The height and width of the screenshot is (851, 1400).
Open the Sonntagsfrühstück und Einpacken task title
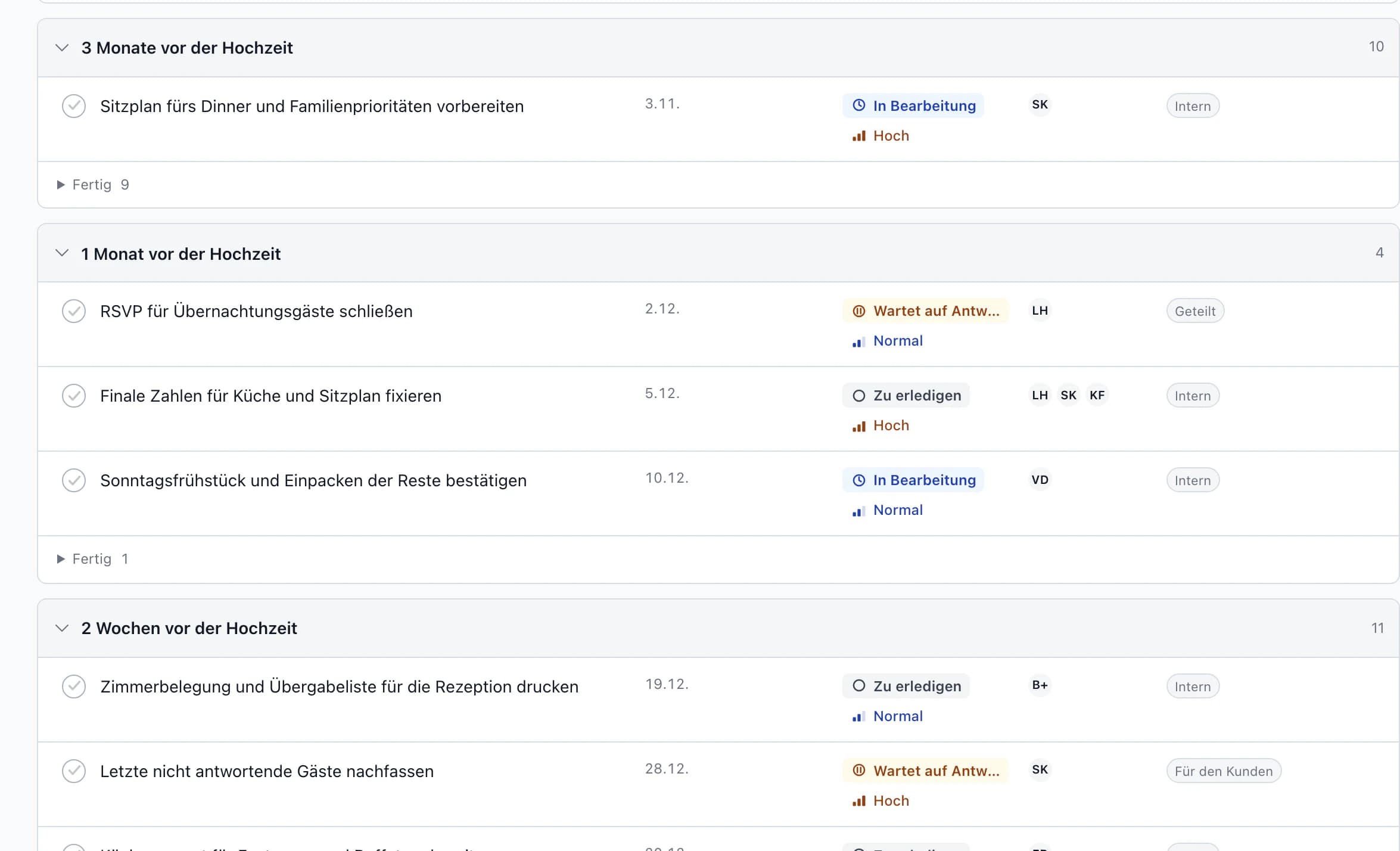[313, 480]
